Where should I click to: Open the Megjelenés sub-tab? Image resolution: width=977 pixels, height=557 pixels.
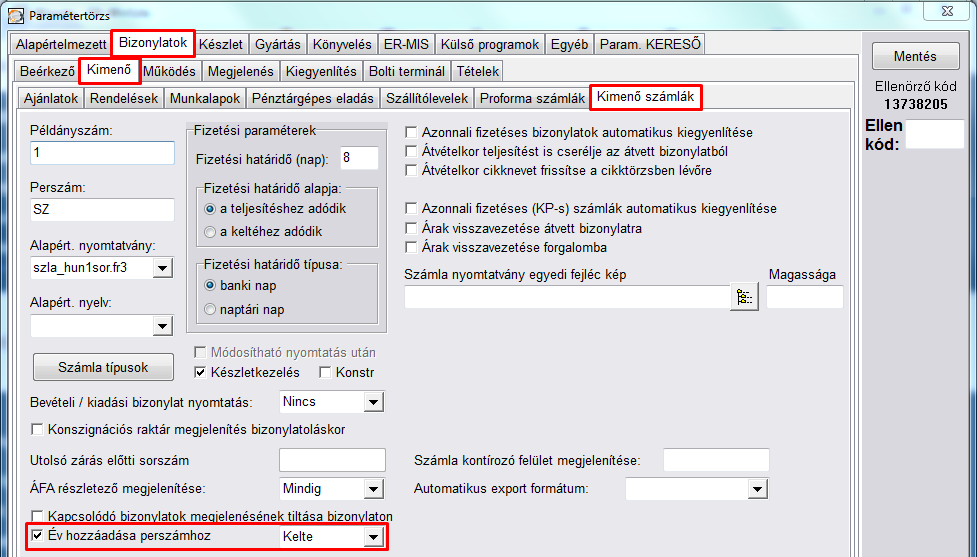[241, 72]
